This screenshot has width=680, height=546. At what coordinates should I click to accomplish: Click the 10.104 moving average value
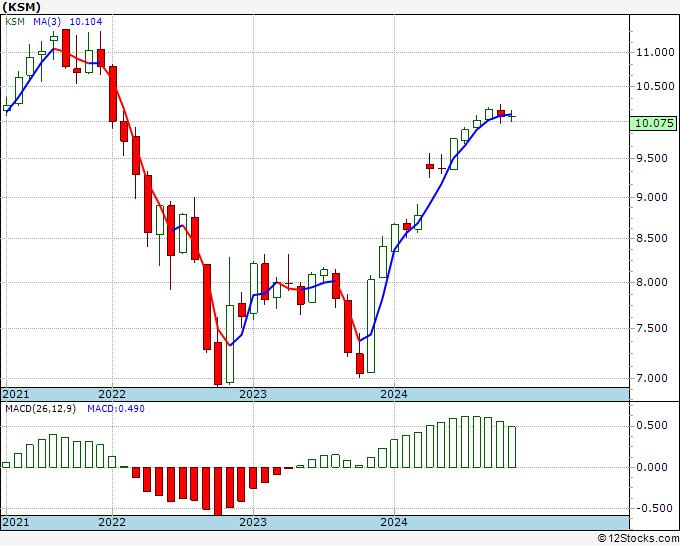click(86, 21)
